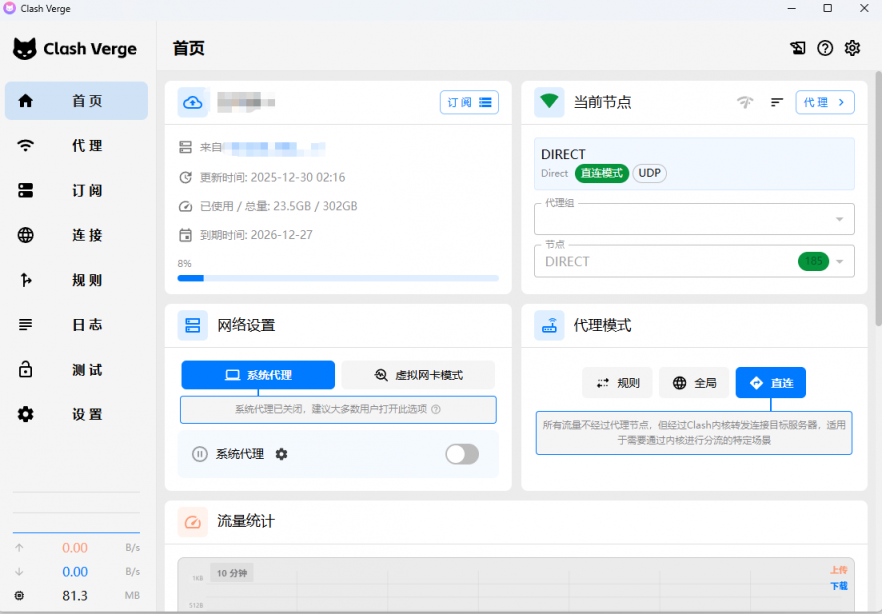Enable the 系统代理 toggle switch
882x614 pixels.
point(461,454)
